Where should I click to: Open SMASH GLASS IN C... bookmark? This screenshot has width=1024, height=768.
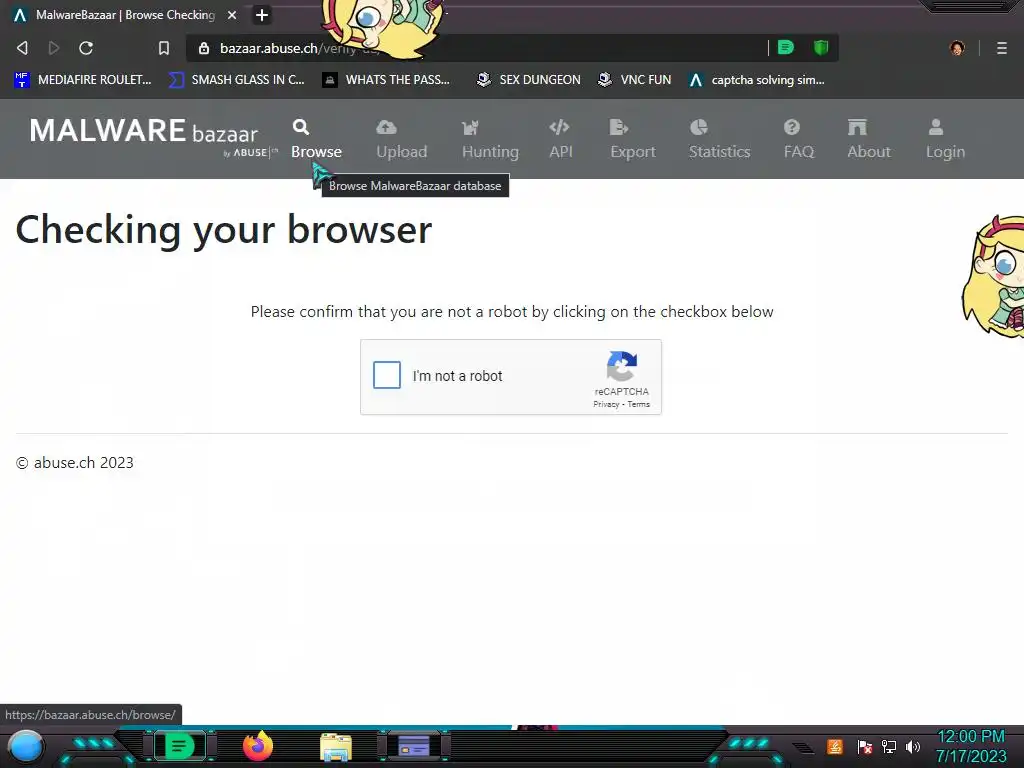236,80
